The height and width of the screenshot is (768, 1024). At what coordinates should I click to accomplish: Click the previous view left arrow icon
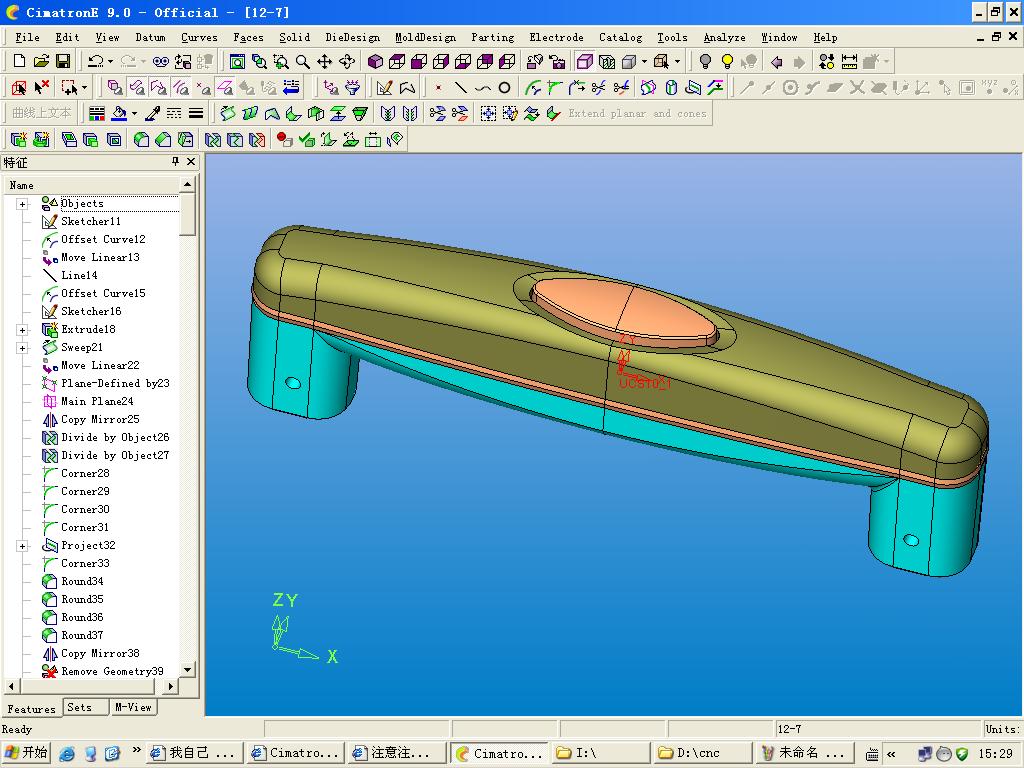click(x=776, y=61)
